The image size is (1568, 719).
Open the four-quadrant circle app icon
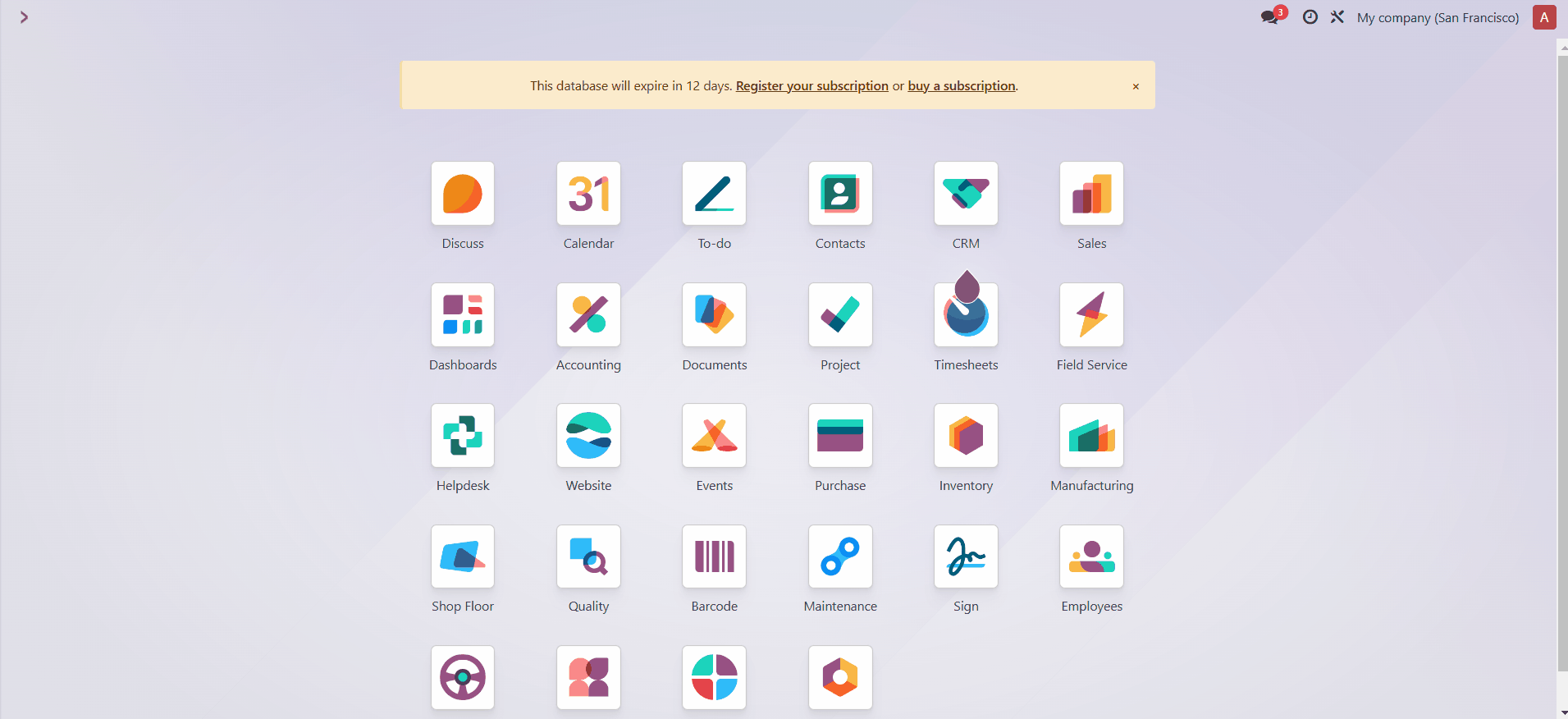714,678
